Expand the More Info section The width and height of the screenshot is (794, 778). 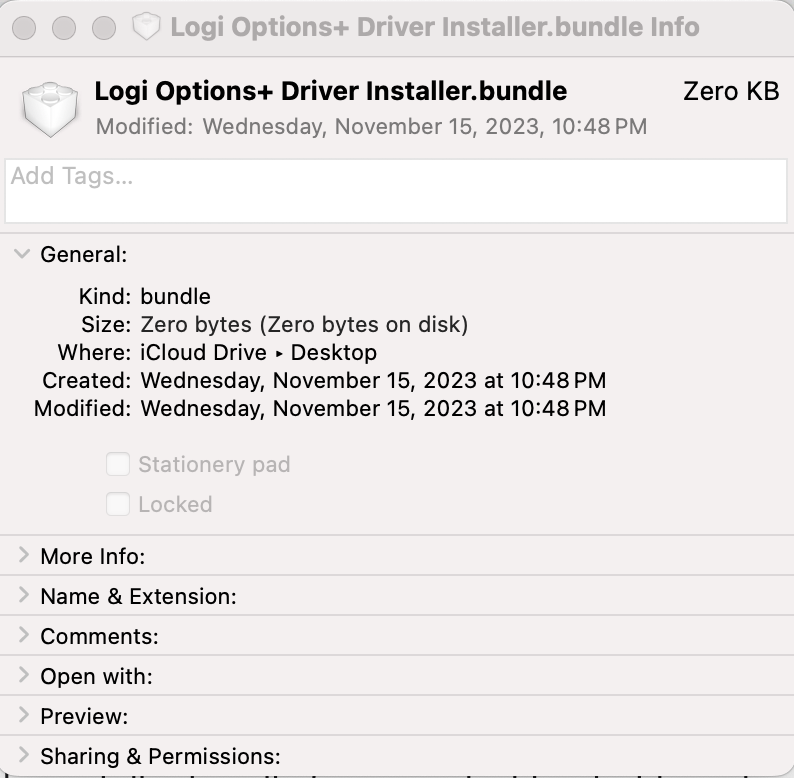pyautogui.click(x=23, y=556)
